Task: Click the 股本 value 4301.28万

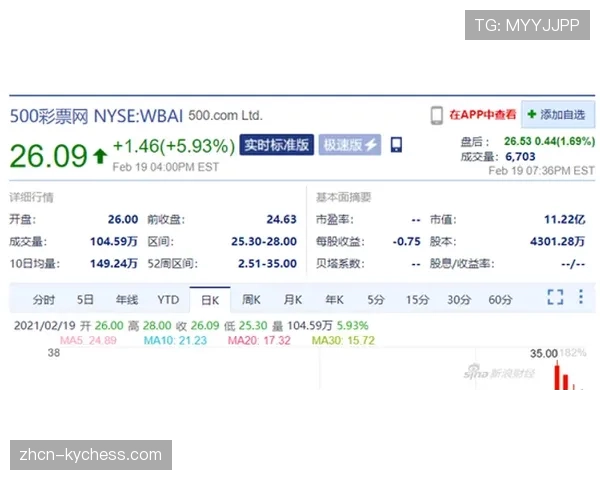Action: point(558,242)
